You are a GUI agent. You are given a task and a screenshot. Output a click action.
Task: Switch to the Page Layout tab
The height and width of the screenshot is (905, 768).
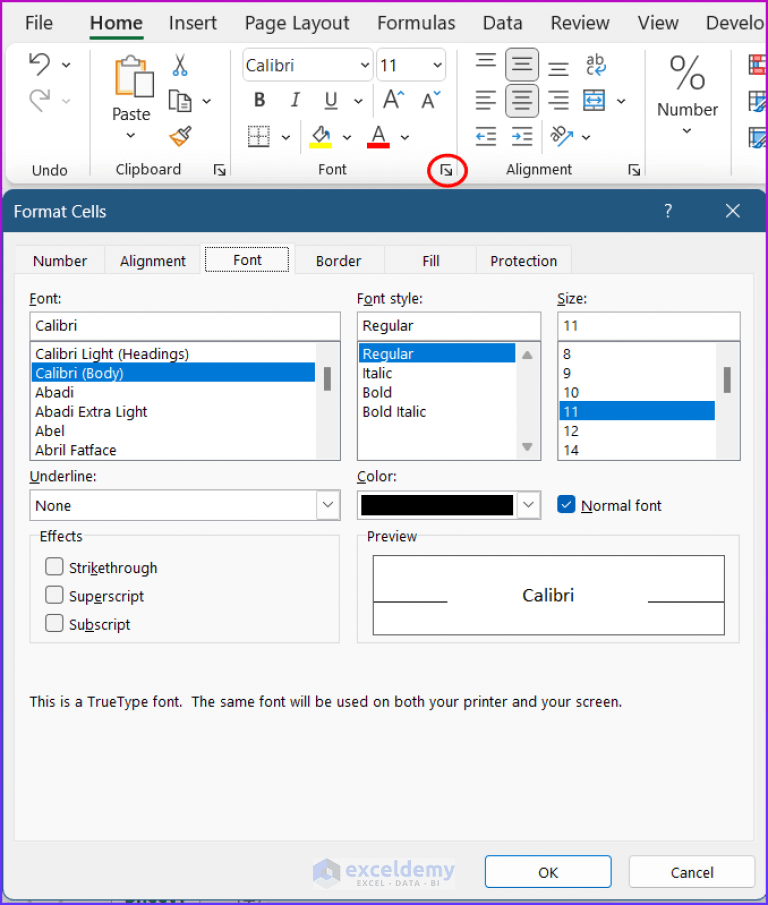297,23
